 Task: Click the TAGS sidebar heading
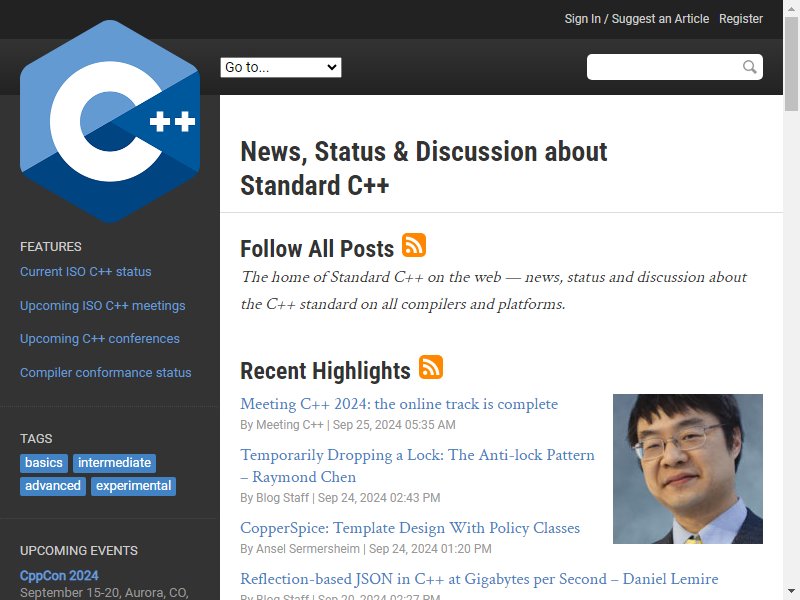pyautogui.click(x=36, y=439)
